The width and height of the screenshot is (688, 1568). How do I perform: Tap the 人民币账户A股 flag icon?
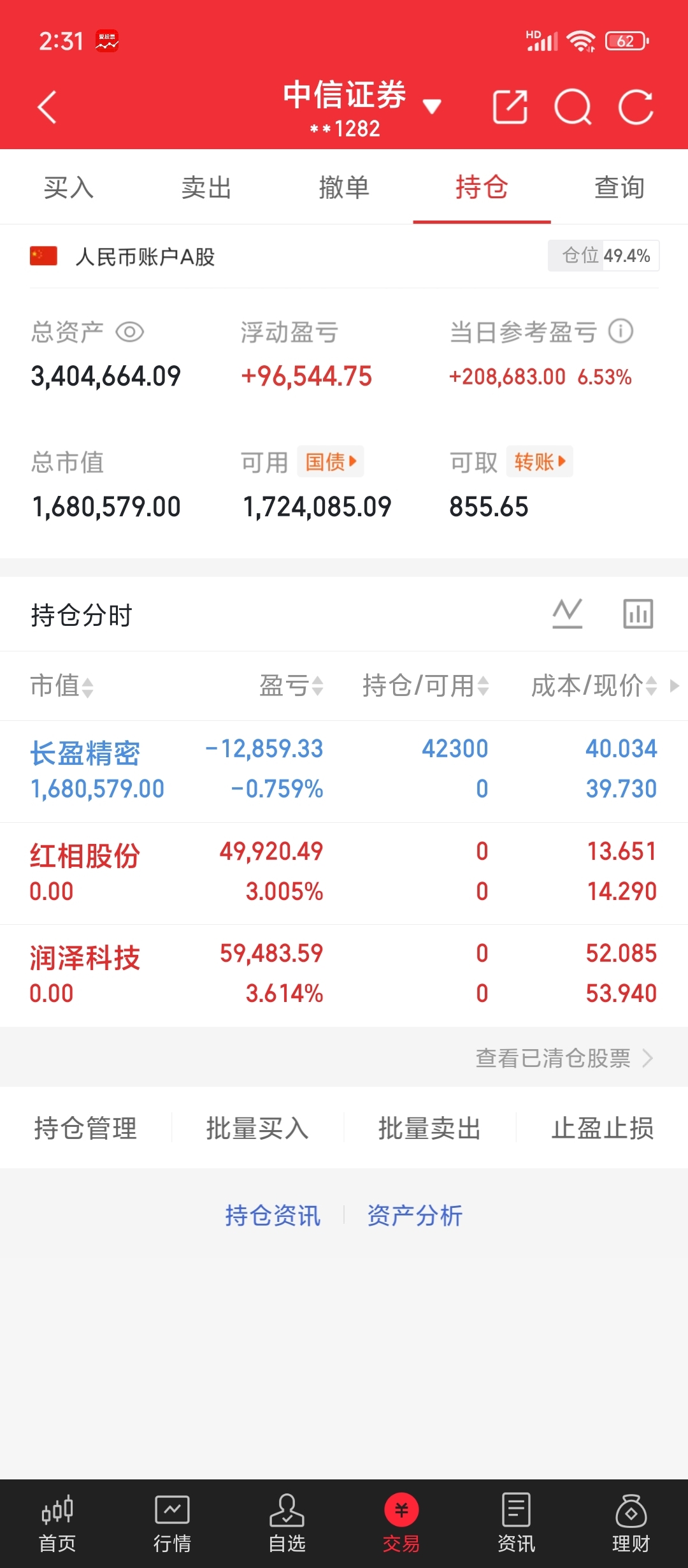(43, 256)
